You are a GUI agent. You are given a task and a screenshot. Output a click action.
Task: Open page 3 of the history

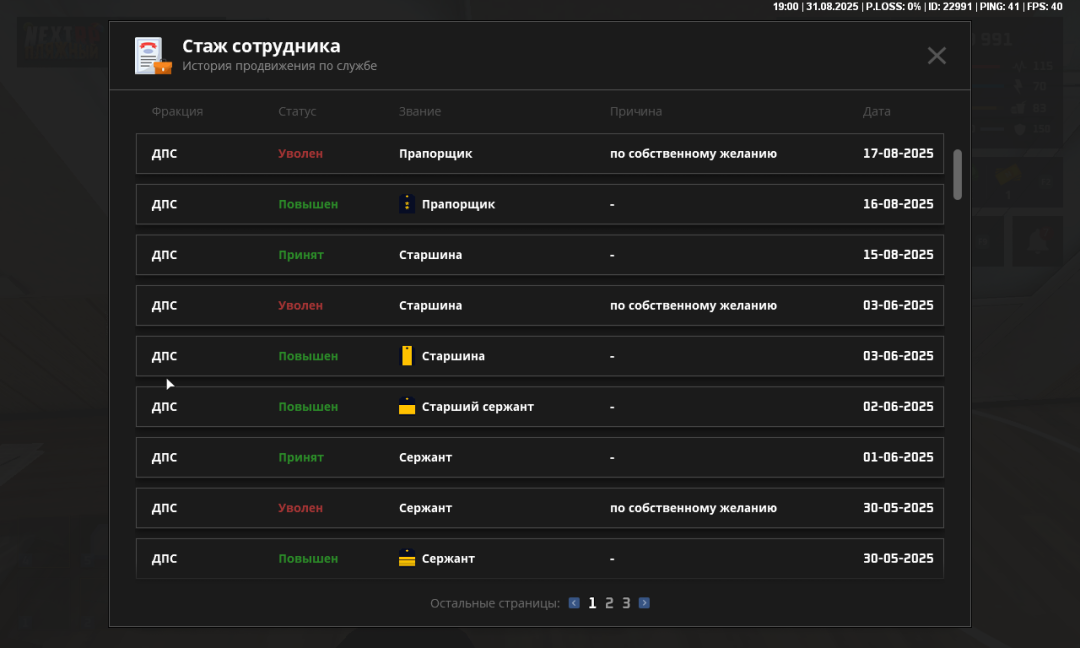coord(626,603)
